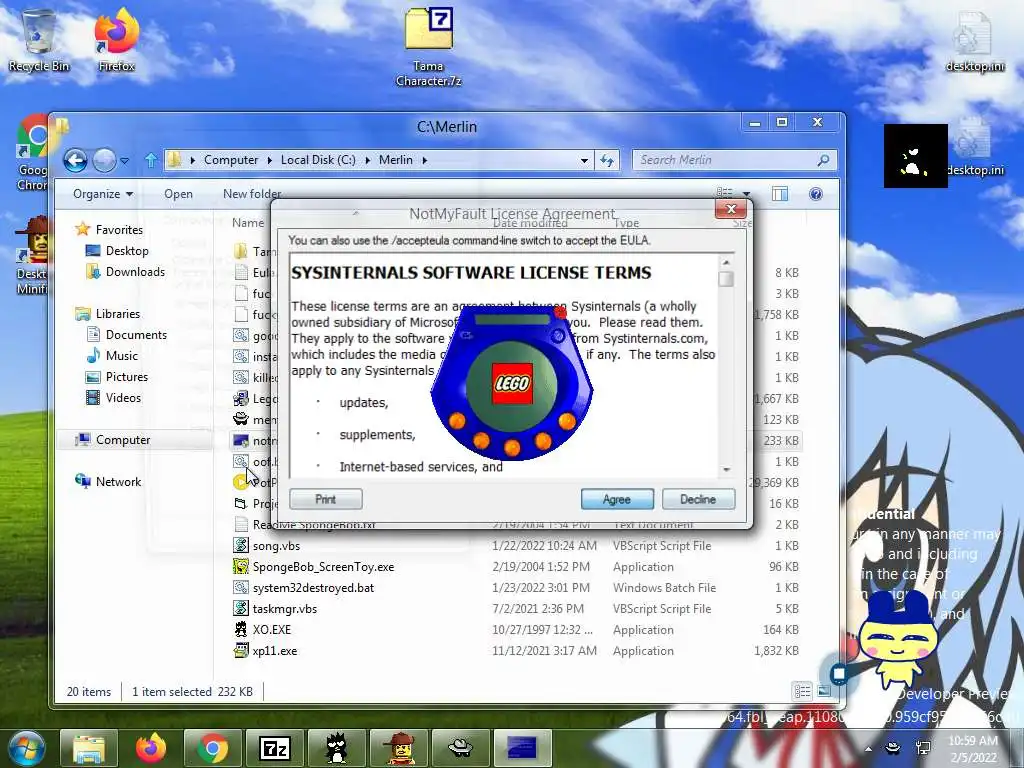Open Windows Explorer from taskbar
This screenshot has width=1024, height=768.
89,748
